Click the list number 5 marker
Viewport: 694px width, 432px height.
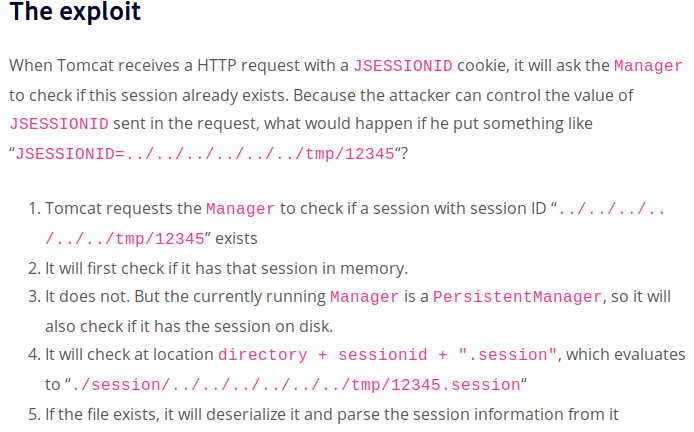[33, 413]
